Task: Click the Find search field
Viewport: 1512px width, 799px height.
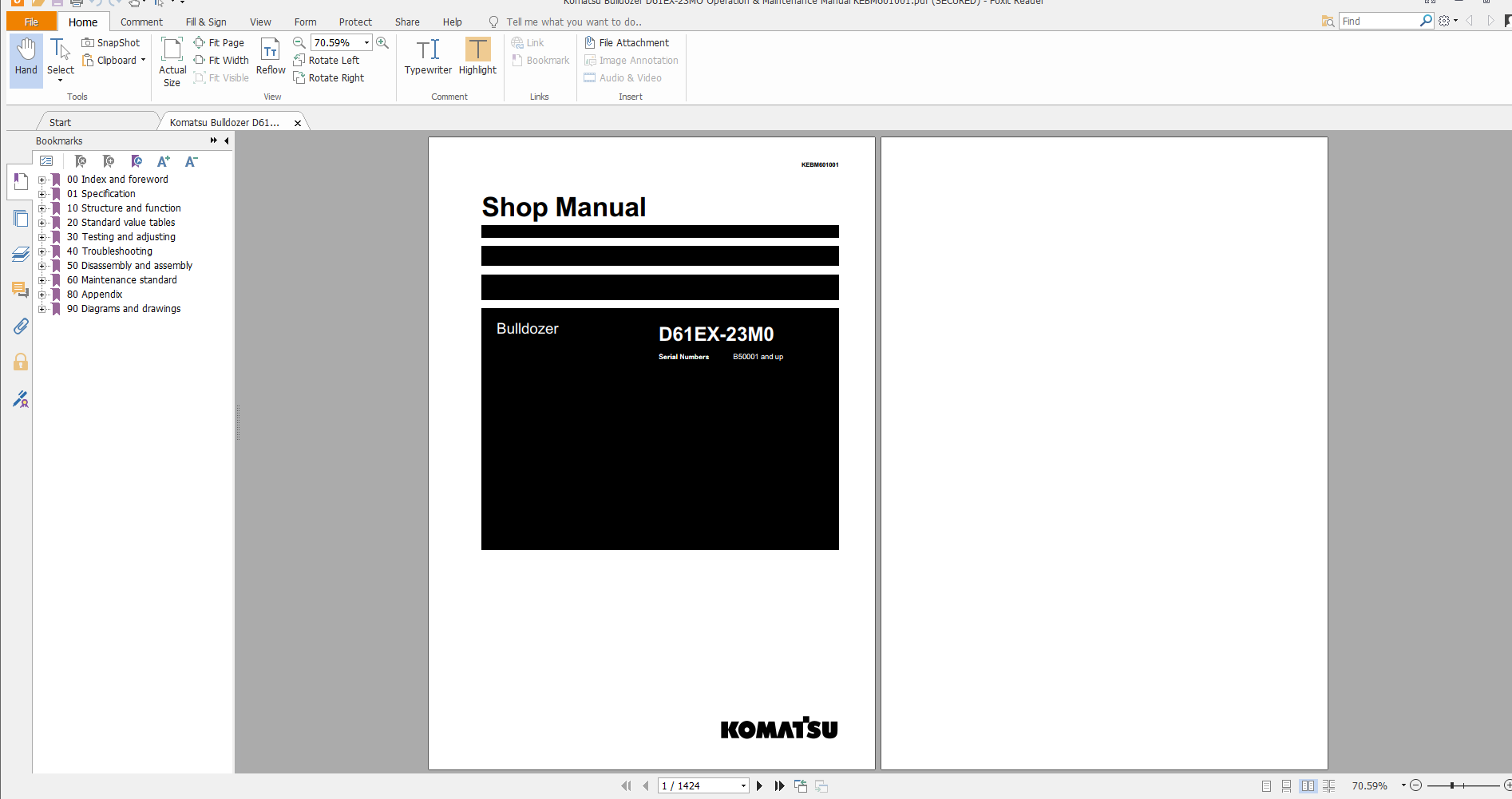Action: [1379, 21]
